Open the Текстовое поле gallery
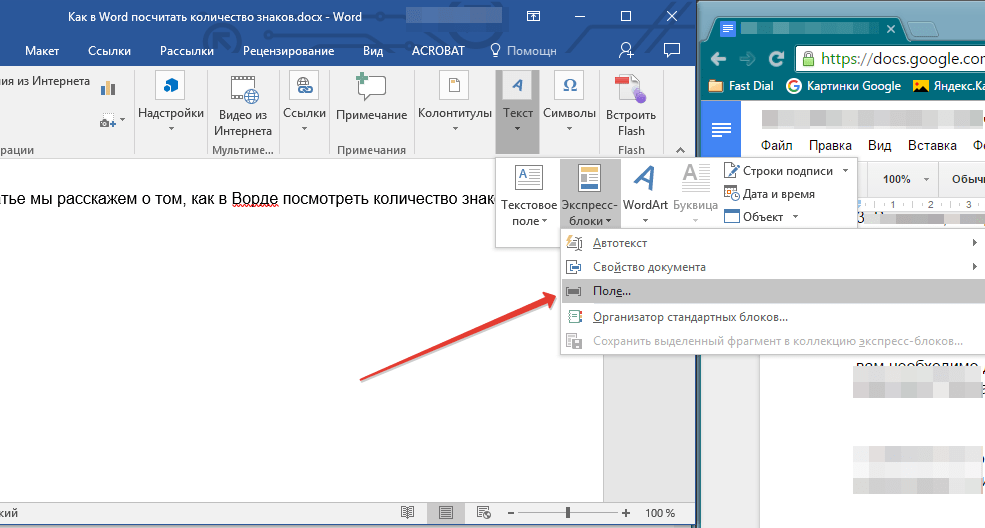This screenshot has height=528, width=985. [528, 196]
